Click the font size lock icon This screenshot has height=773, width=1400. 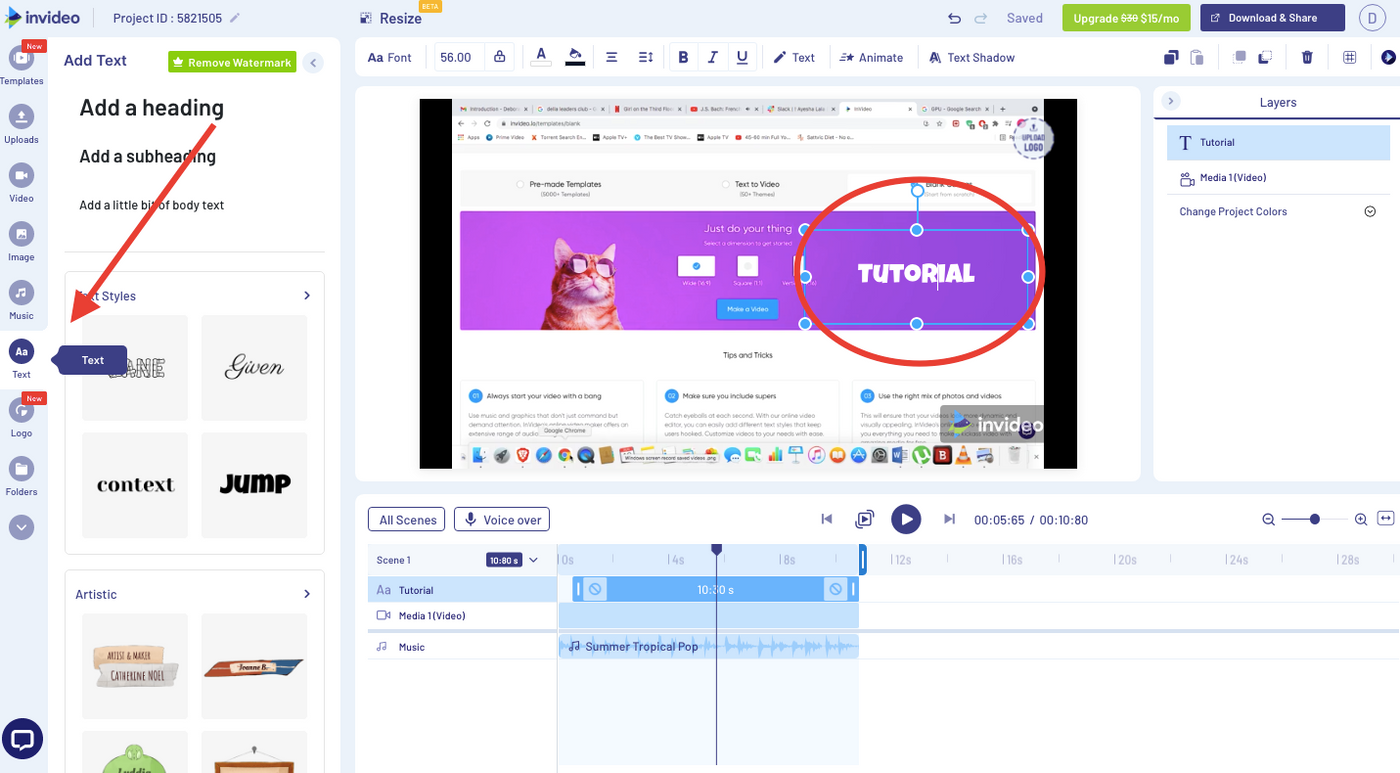coord(499,57)
